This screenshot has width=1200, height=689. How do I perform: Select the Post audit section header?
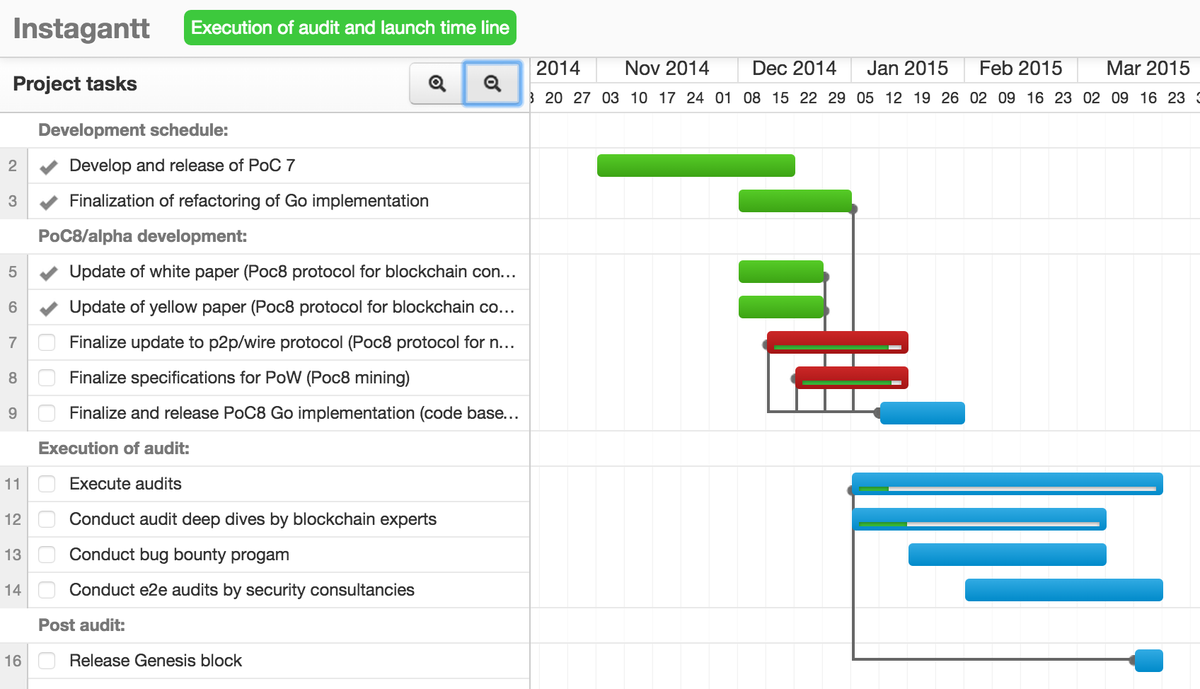point(82,625)
